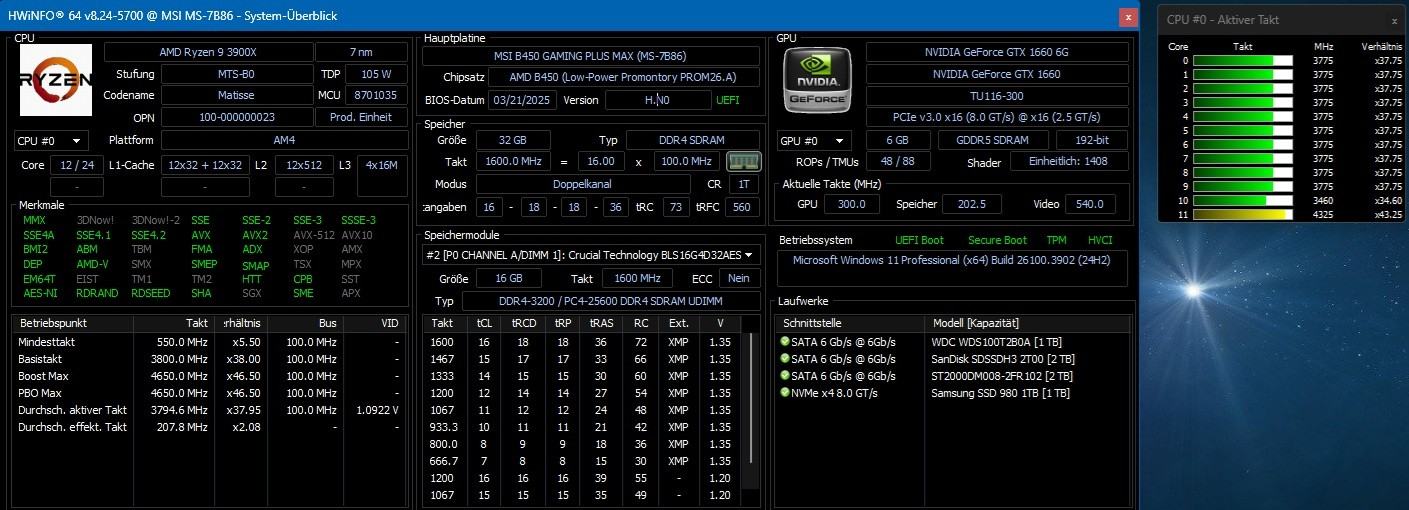Click the SSE4A feature flag
Image resolution: width=1409 pixels, height=510 pixels.
[x=39, y=235]
